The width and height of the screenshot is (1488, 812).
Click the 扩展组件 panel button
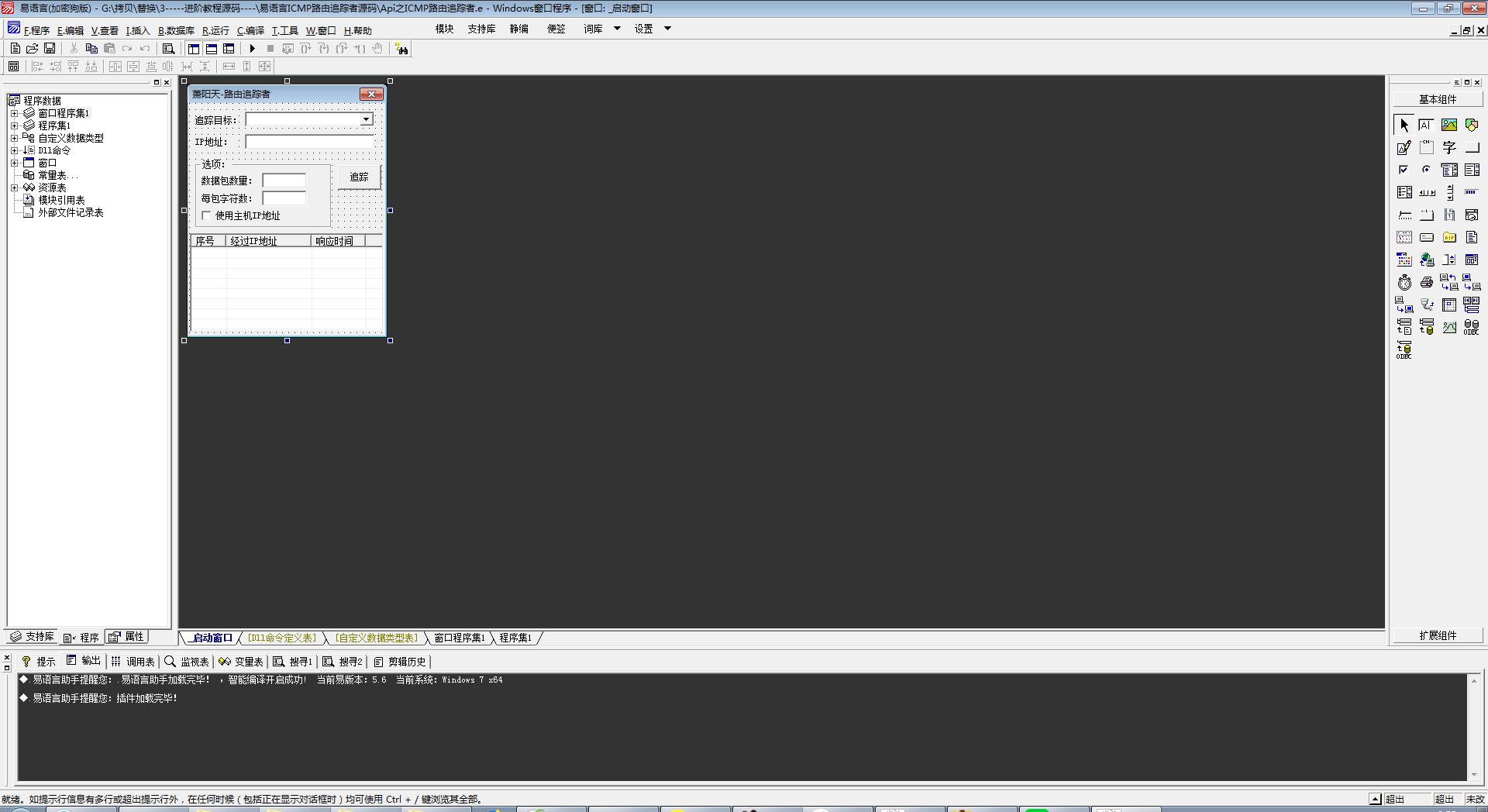(1438, 635)
